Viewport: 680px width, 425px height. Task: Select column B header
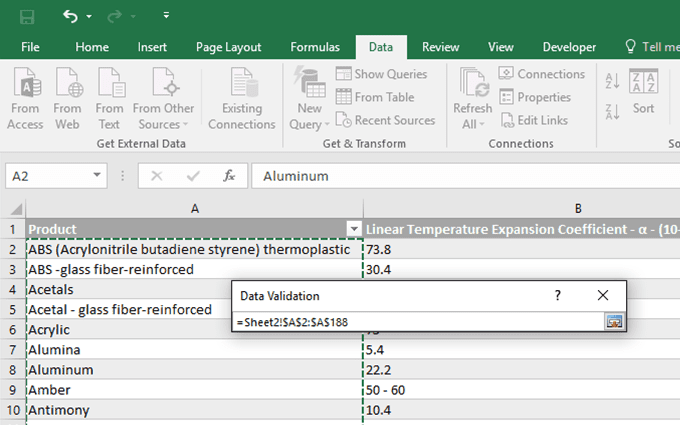point(522,209)
